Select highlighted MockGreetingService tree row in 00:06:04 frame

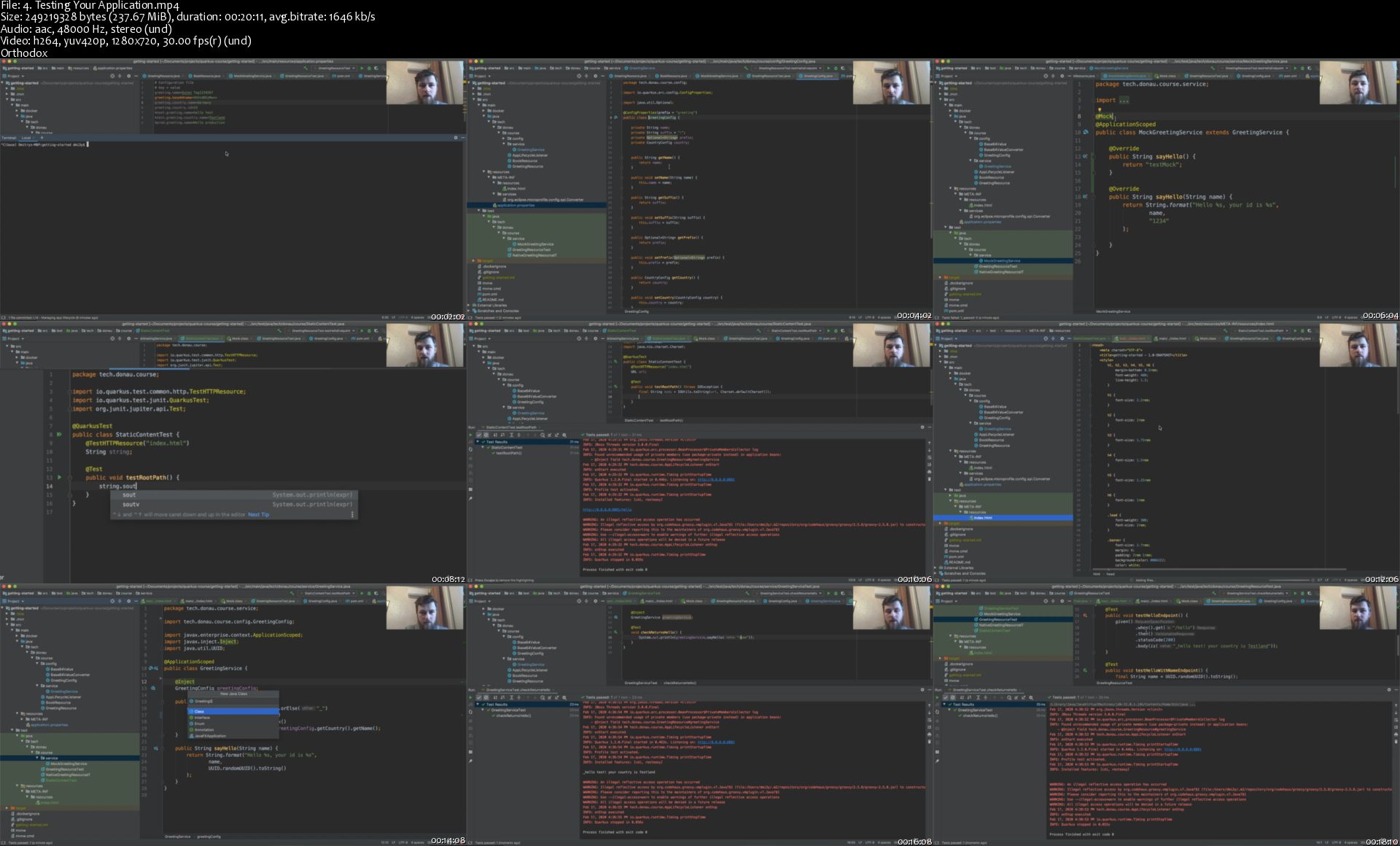1003,260
